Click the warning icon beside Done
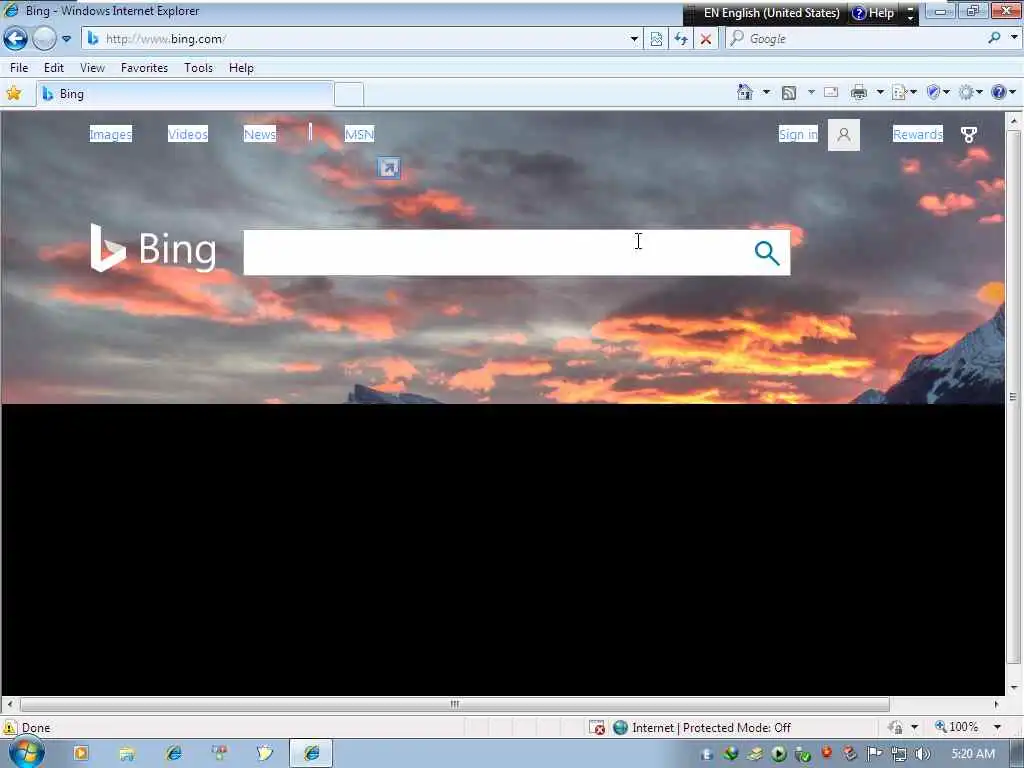 [10, 727]
